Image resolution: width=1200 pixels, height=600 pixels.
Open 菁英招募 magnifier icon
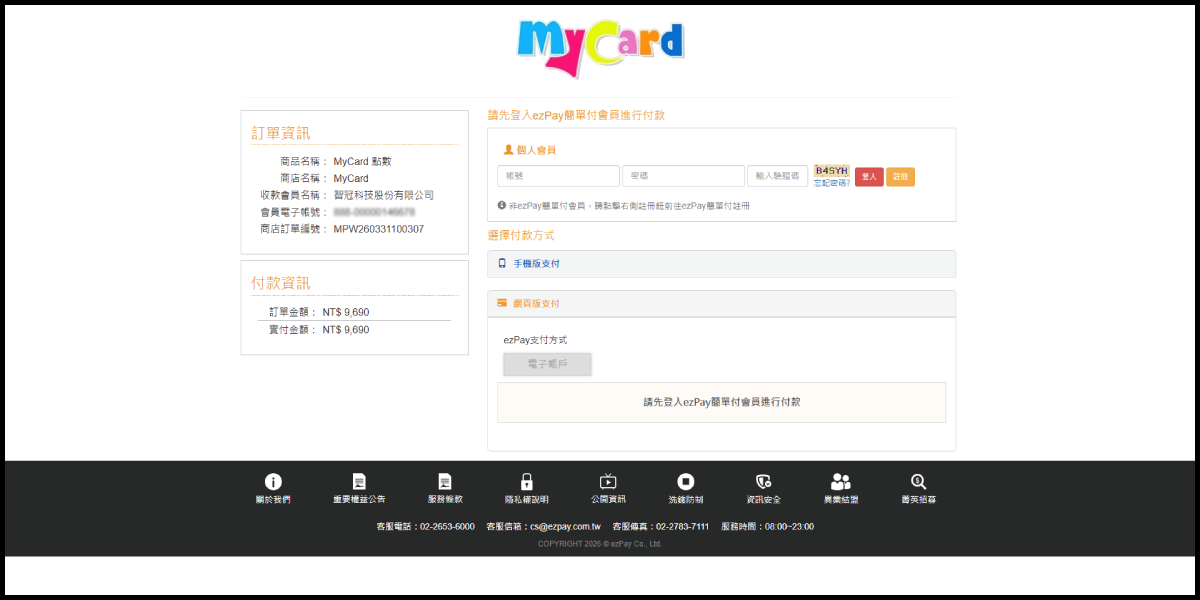pyautogui.click(x=918, y=482)
